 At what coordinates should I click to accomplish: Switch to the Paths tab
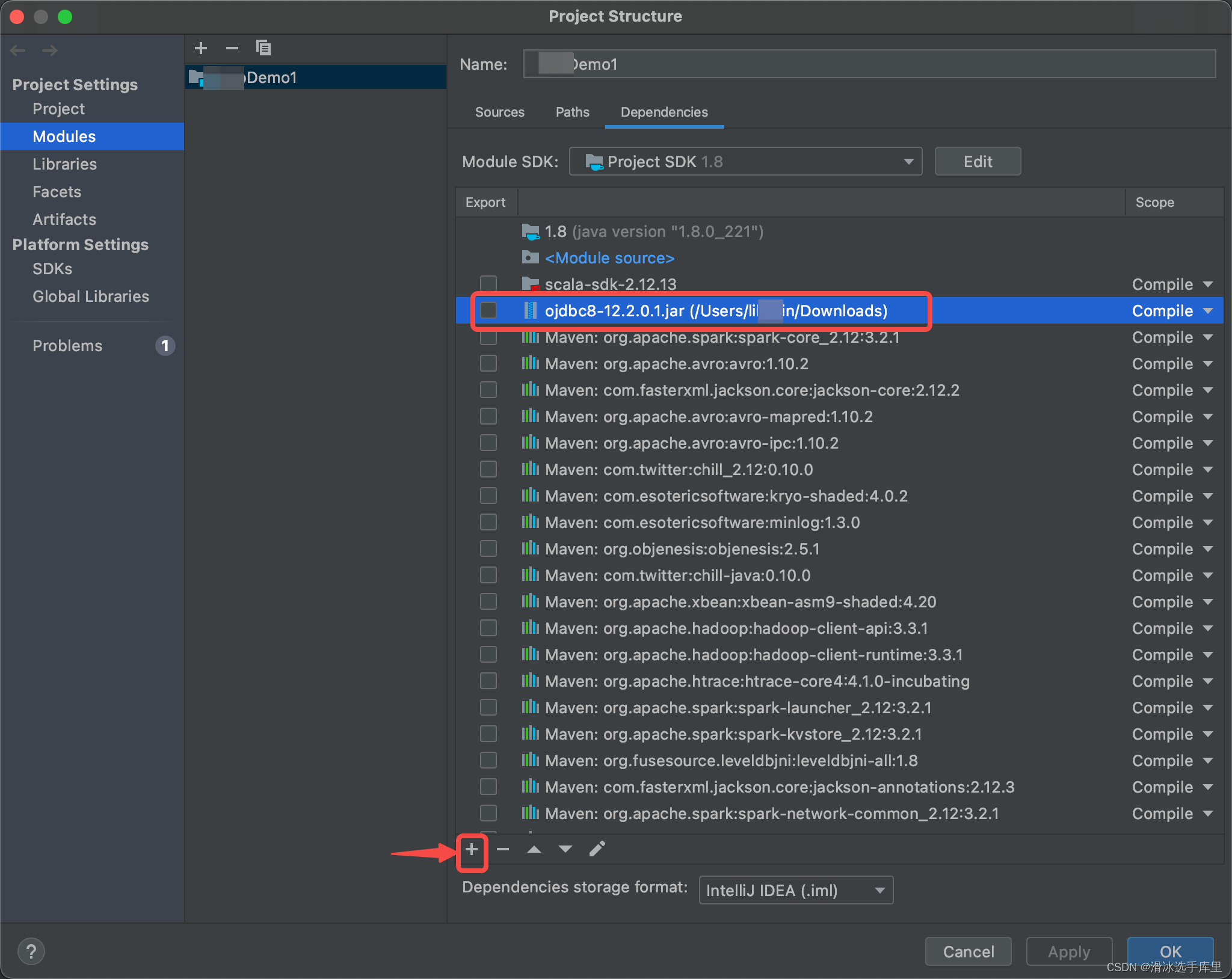(x=571, y=112)
